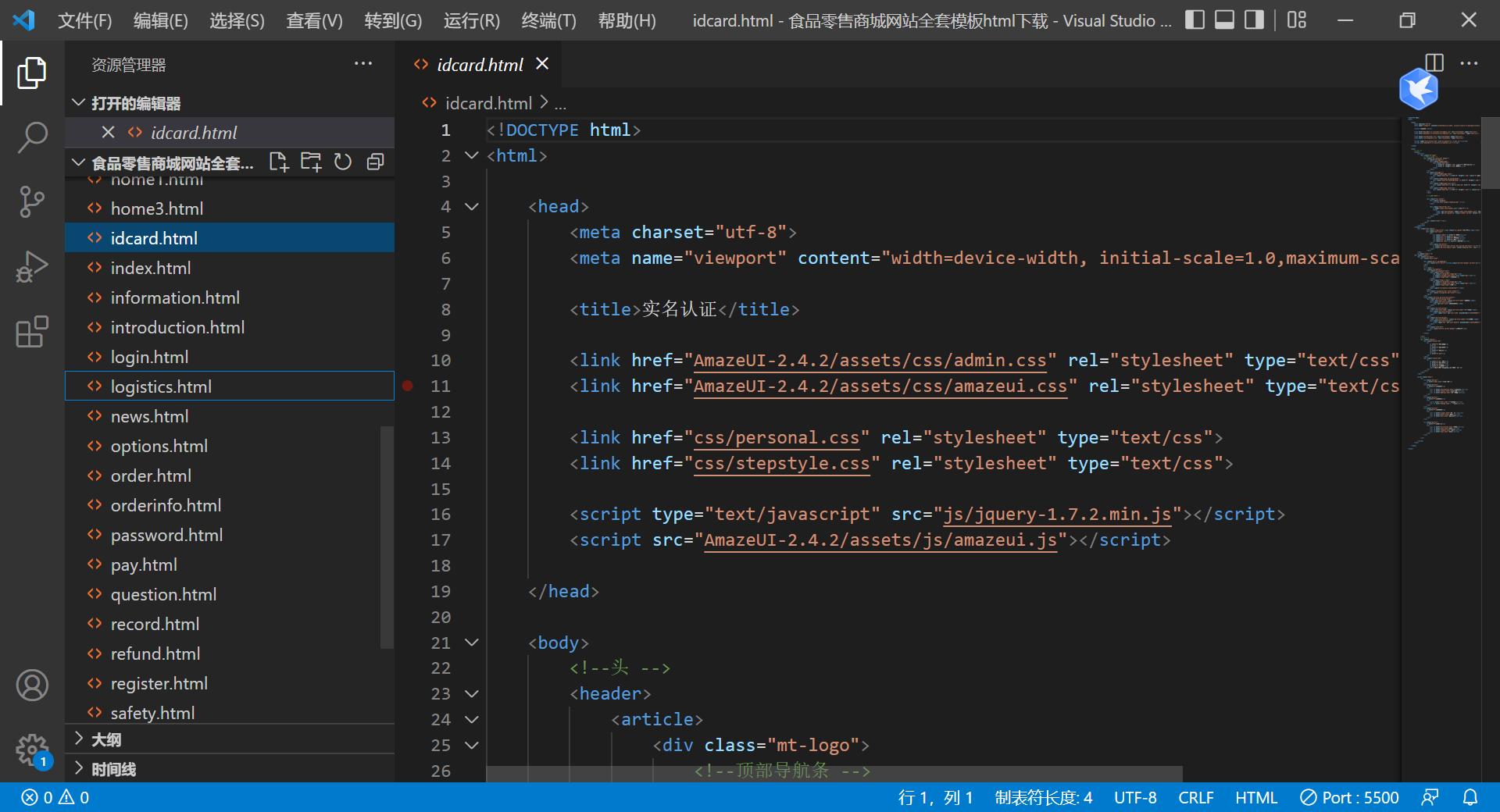Click Live Server Port : 5500
Screen dimensions: 1500x812
click(1349, 797)
